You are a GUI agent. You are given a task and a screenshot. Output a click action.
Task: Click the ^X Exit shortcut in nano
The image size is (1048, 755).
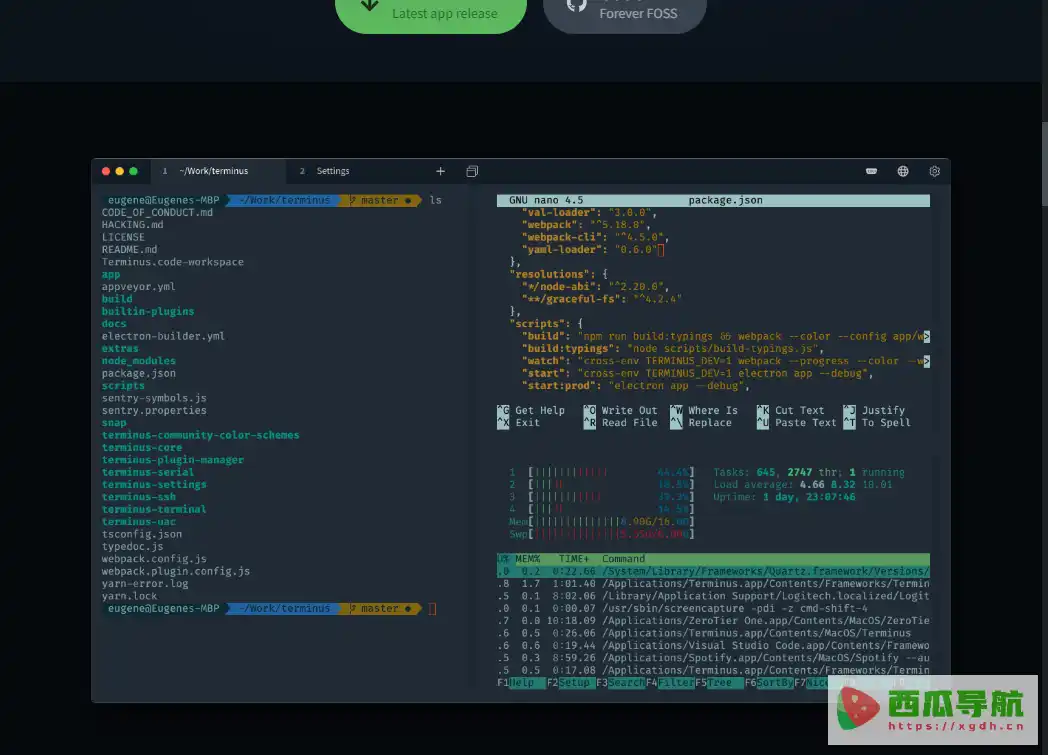pyautogui.click(x=519, y=423)
